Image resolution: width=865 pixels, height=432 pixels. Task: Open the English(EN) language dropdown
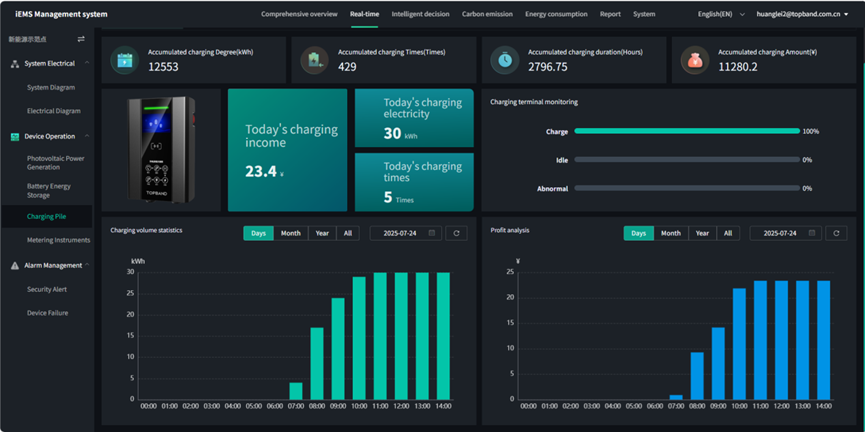point(720,14)
